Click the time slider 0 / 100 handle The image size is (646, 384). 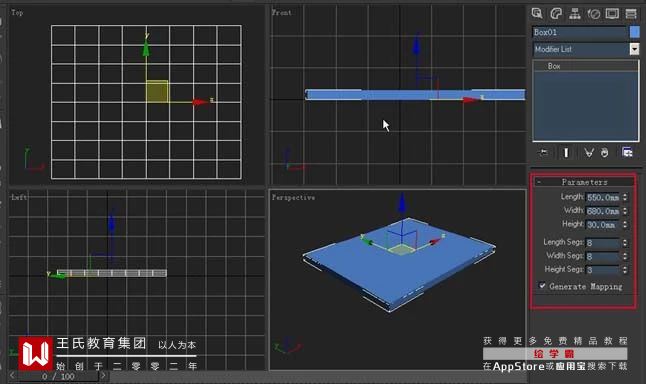tap(59, 376)
